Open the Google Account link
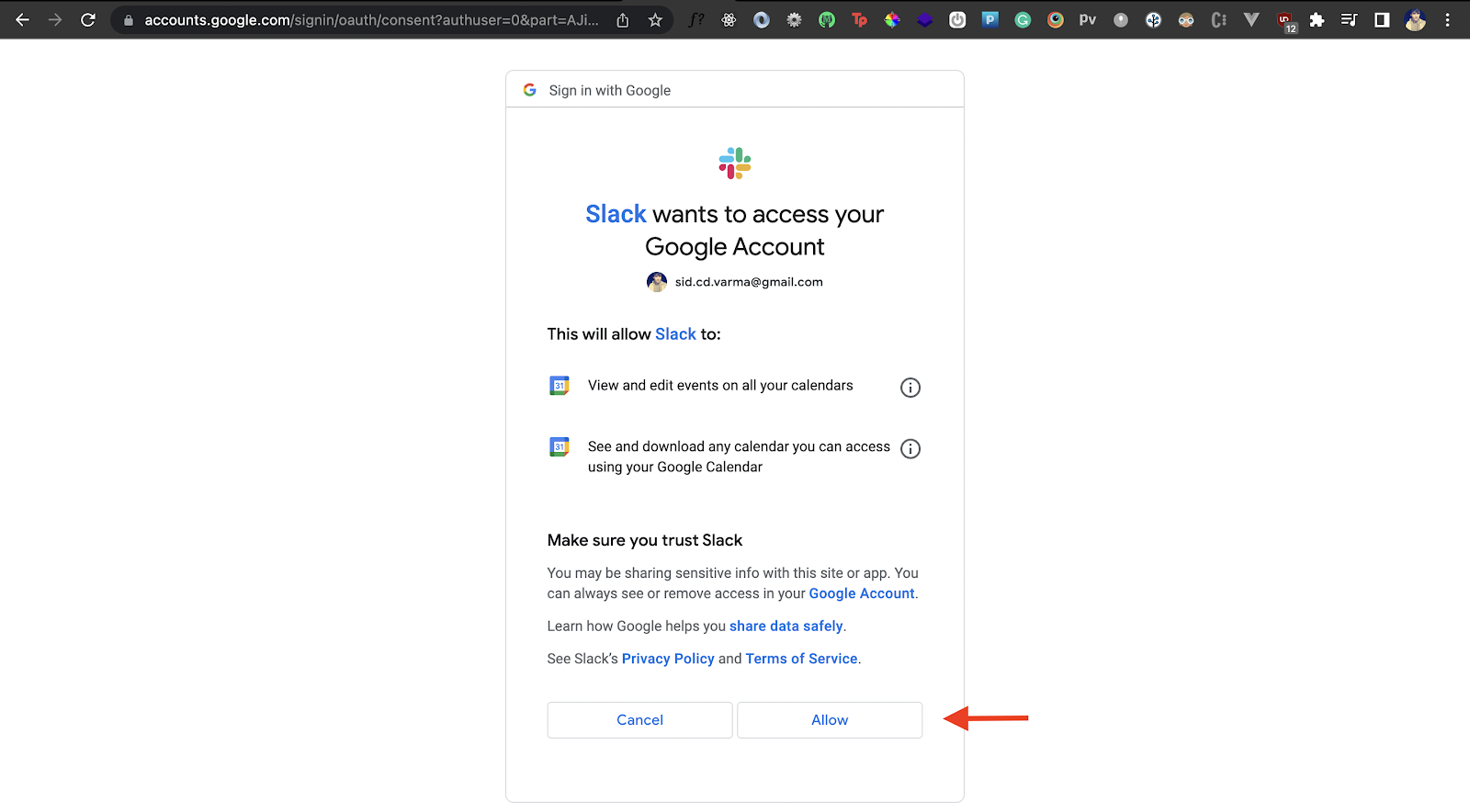1470x812 pixels. tap(861, 593)
